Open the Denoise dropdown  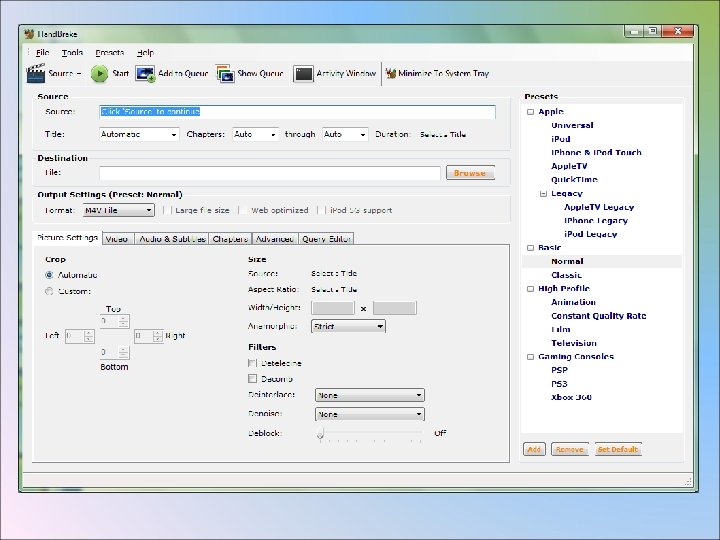point(370,414)
